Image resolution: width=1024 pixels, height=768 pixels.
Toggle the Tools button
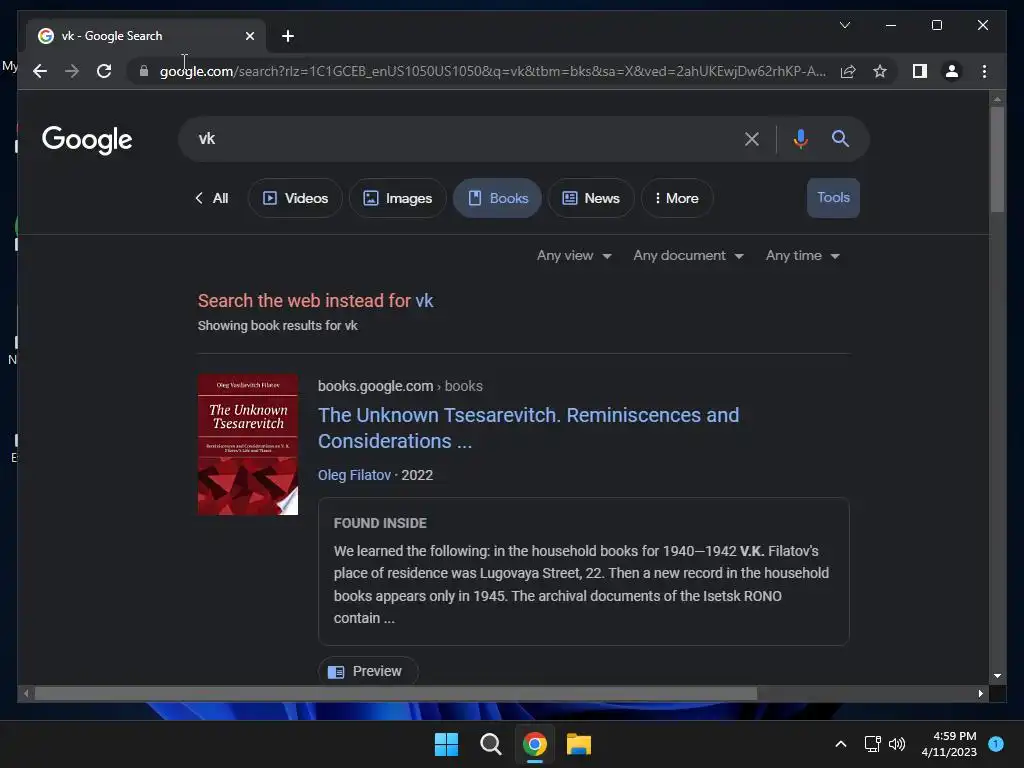(x=833, y=198)
